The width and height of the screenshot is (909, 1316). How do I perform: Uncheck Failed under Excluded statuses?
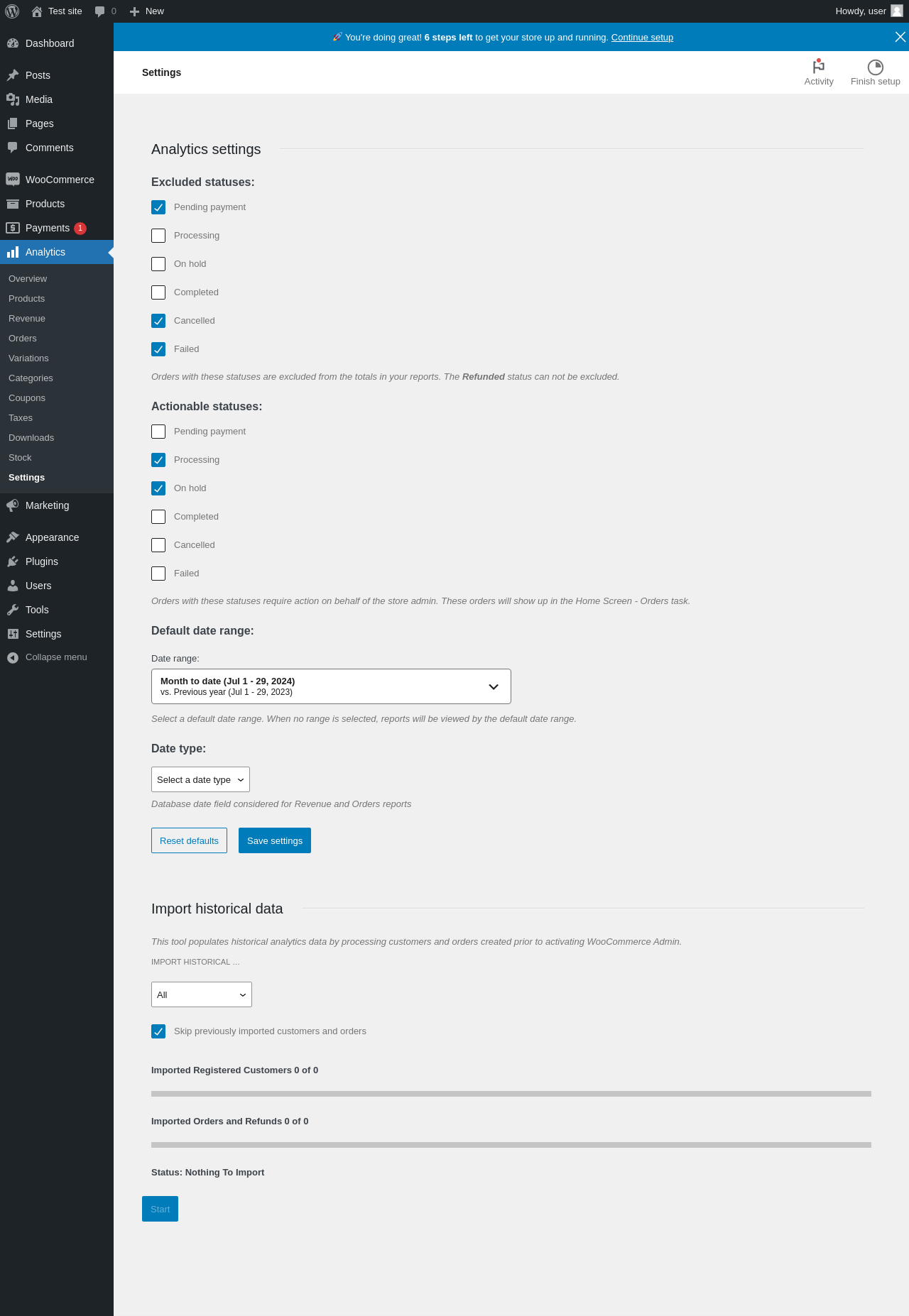click(158, 349)
